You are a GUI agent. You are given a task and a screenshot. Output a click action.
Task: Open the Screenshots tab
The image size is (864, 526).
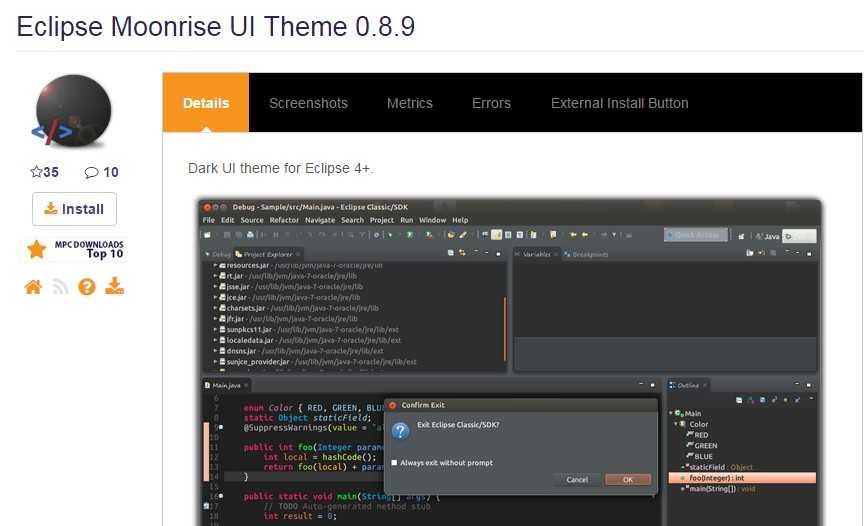point(308,103)
